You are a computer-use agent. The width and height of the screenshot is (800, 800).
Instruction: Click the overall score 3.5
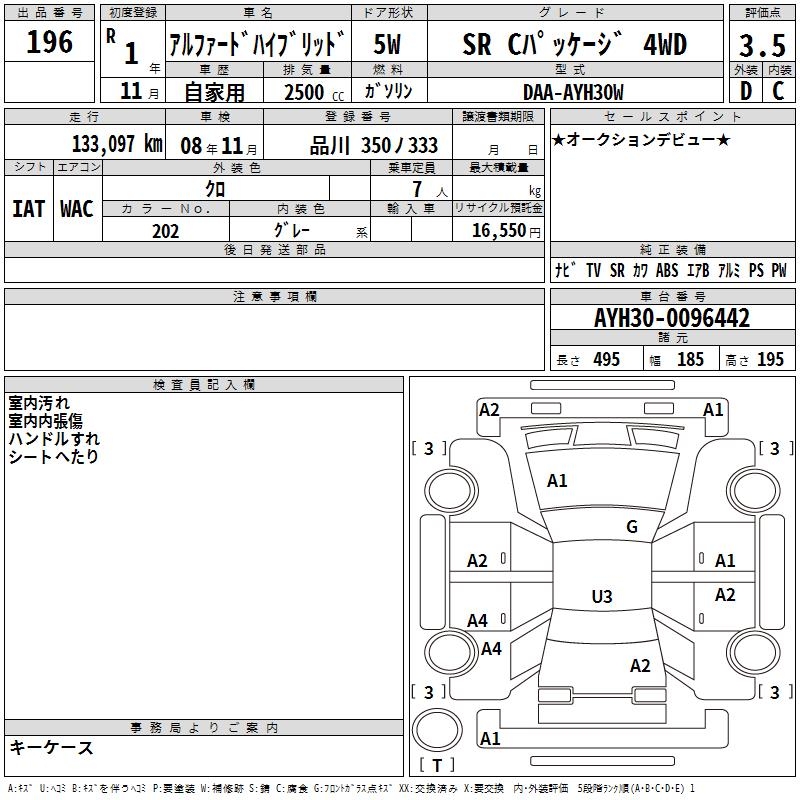(x=762, y=45)
